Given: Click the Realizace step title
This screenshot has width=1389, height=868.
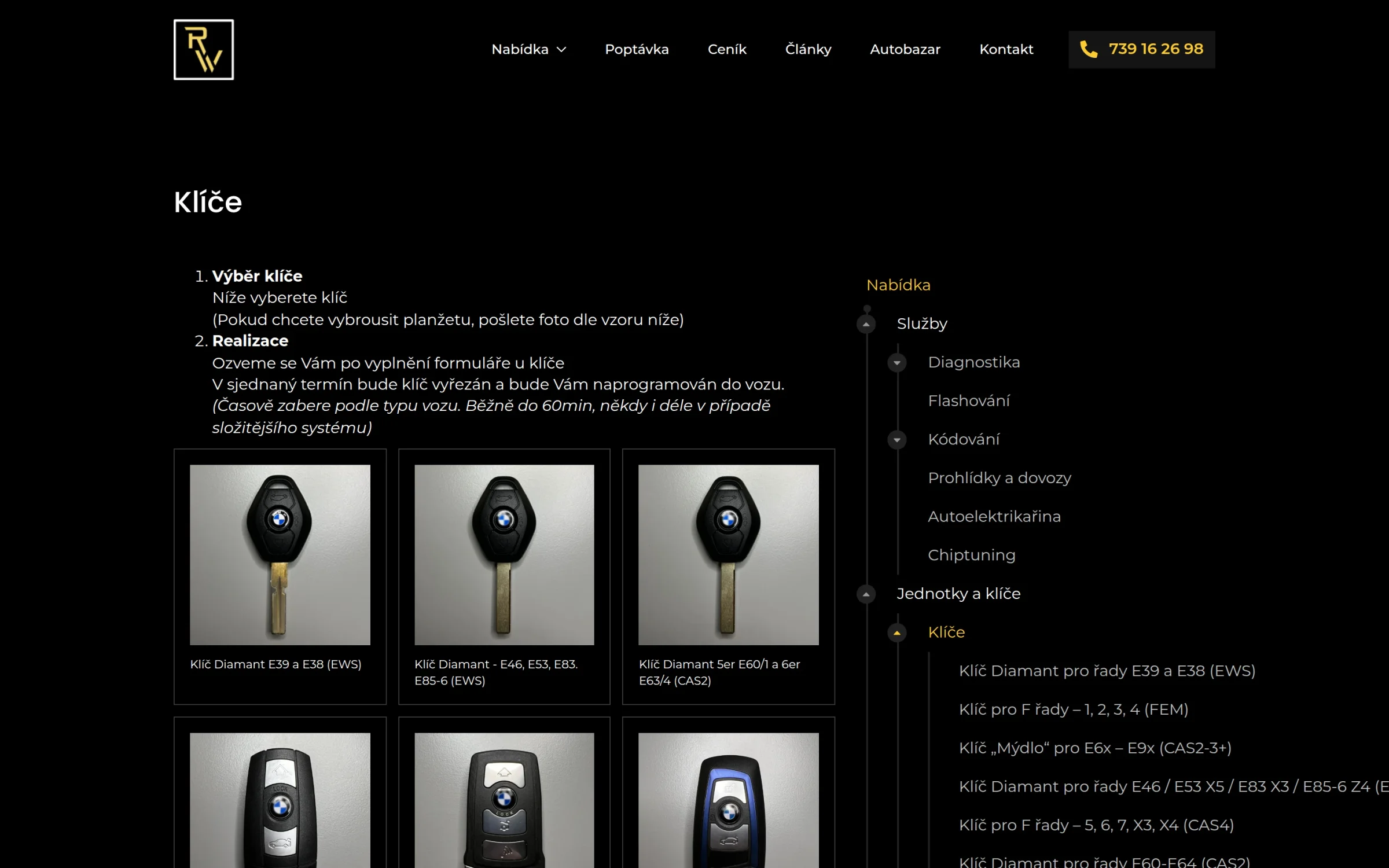Looking at the screenshot, I should (250, 341).
